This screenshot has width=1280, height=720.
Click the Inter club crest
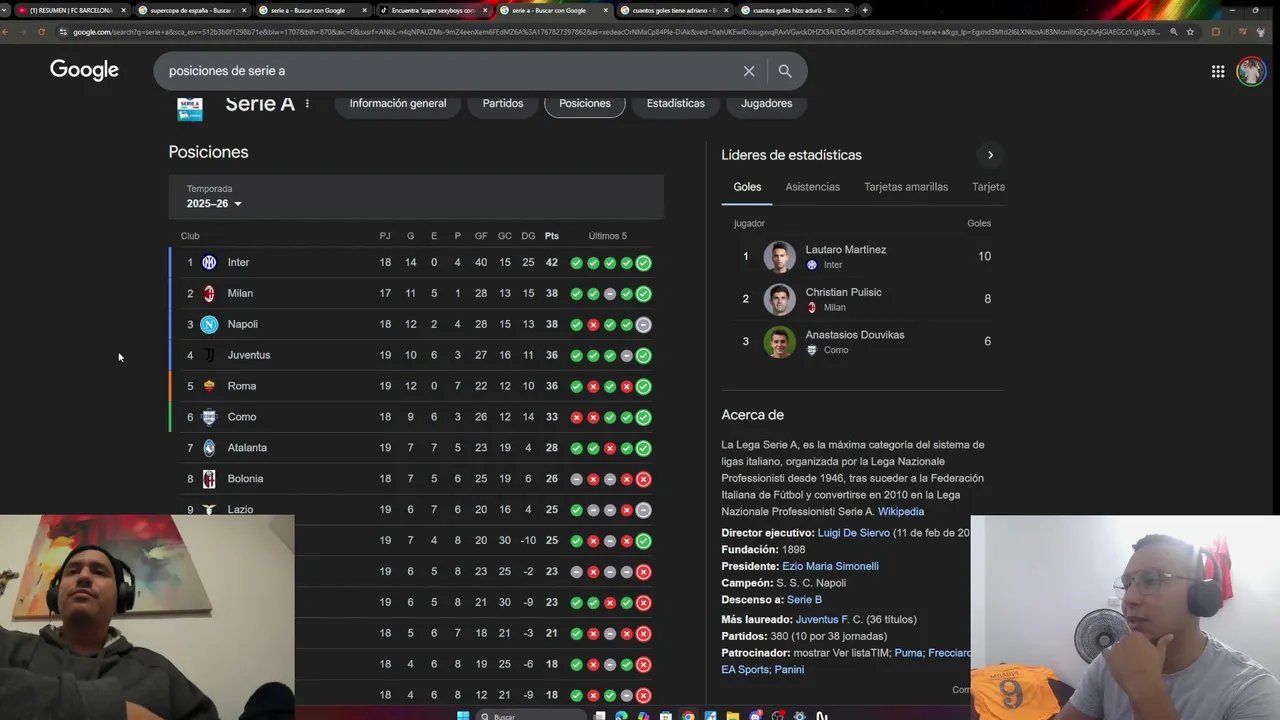click(209, 263)
